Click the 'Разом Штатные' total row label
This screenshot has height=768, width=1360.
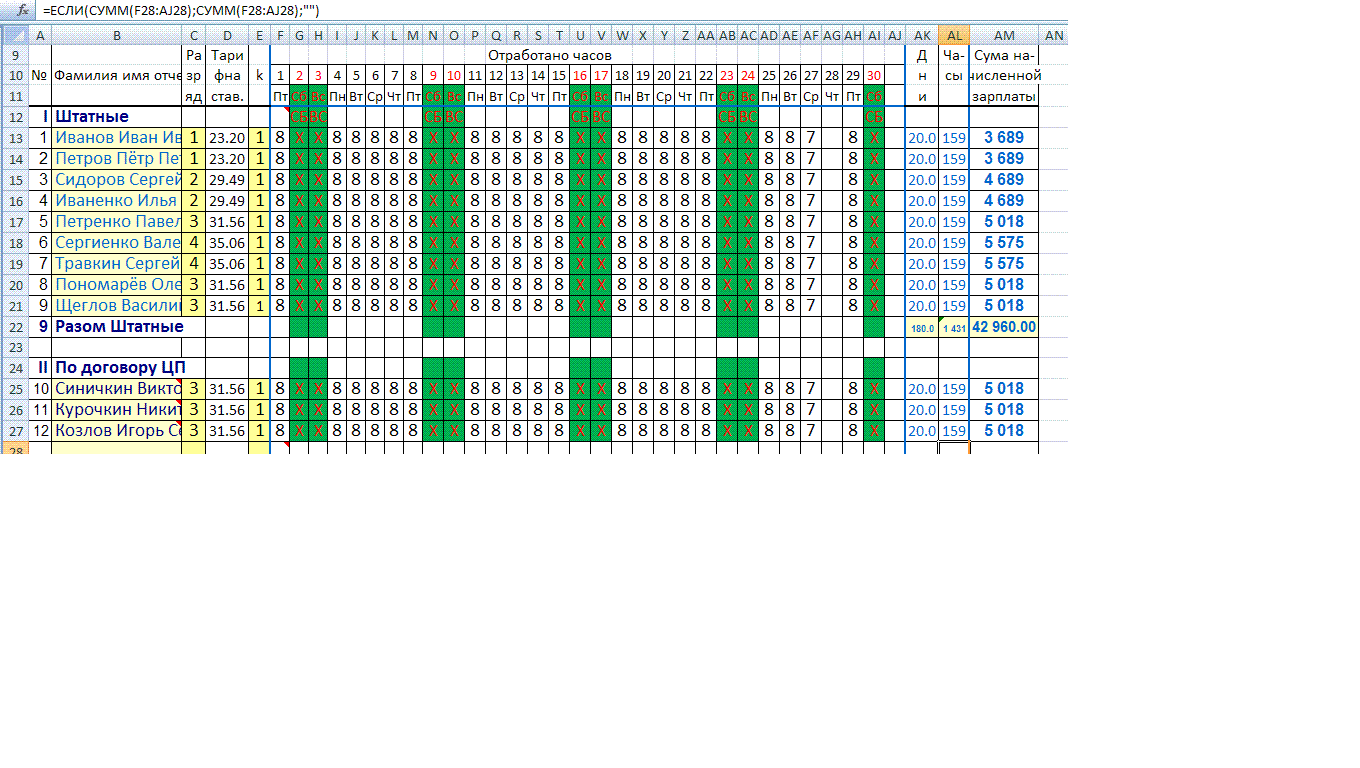(117, 326)
